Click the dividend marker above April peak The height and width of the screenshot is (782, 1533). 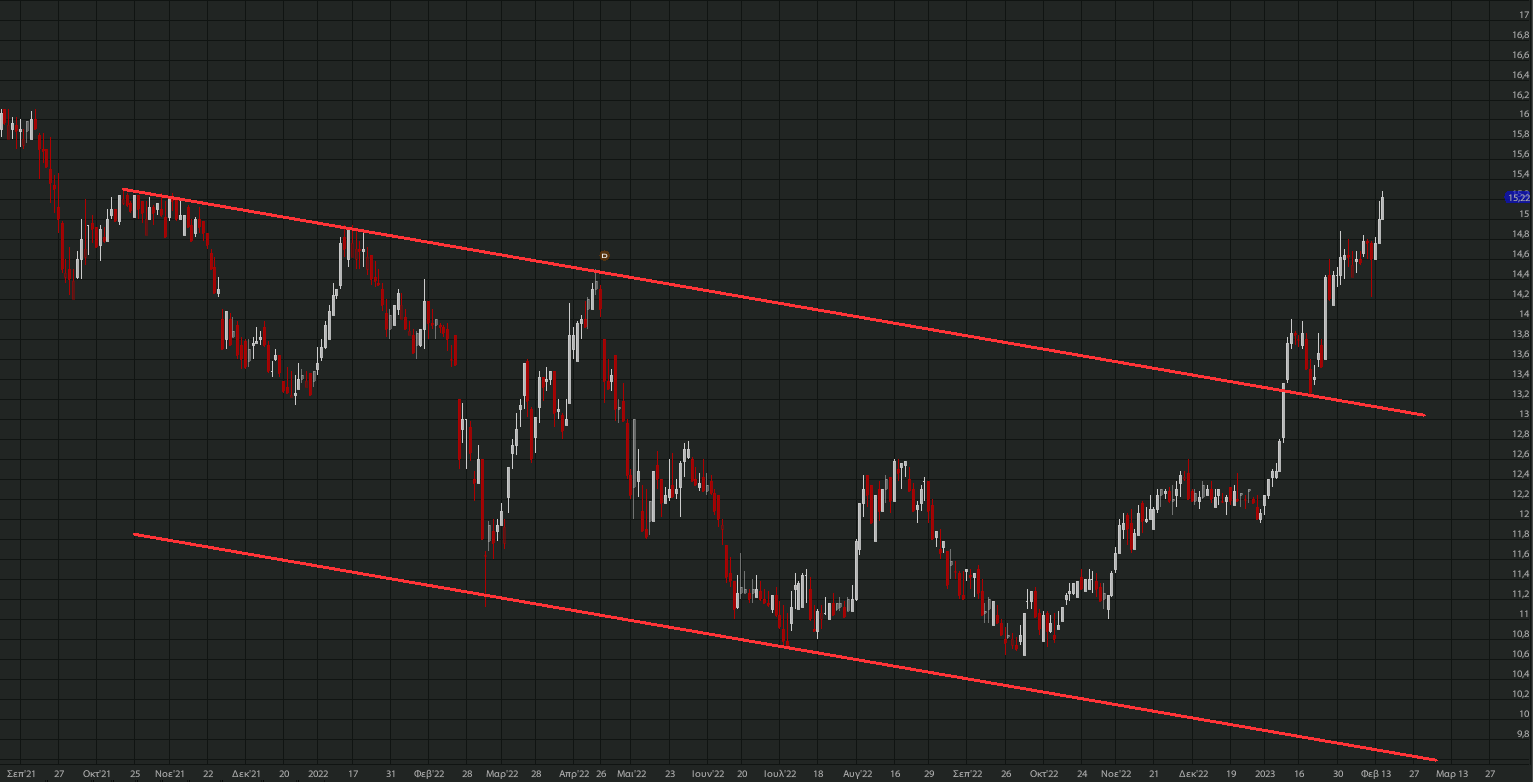pos(604,256)
